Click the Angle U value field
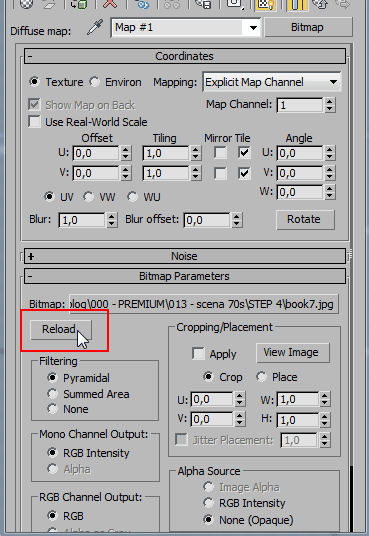This screenshot has width=369, height=536. (x=300, y=153)
